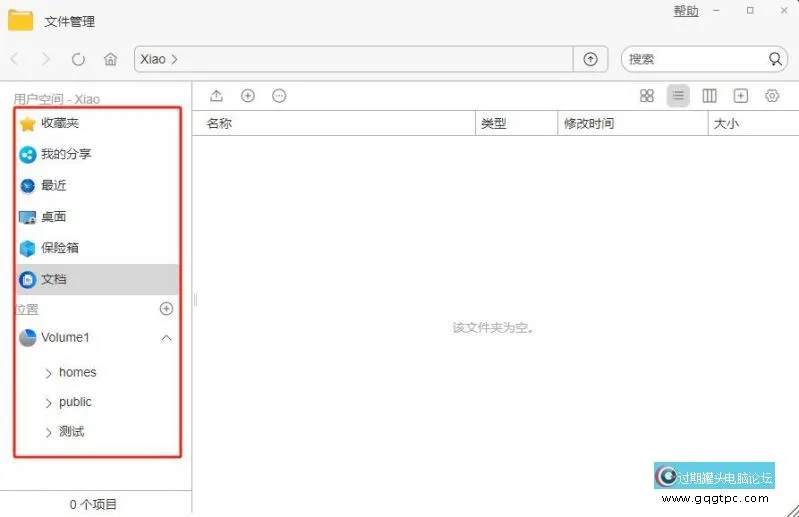Click the 0 个项目 status text
Image resolution: width=799 pixels, height=517 pixels.
93,504
